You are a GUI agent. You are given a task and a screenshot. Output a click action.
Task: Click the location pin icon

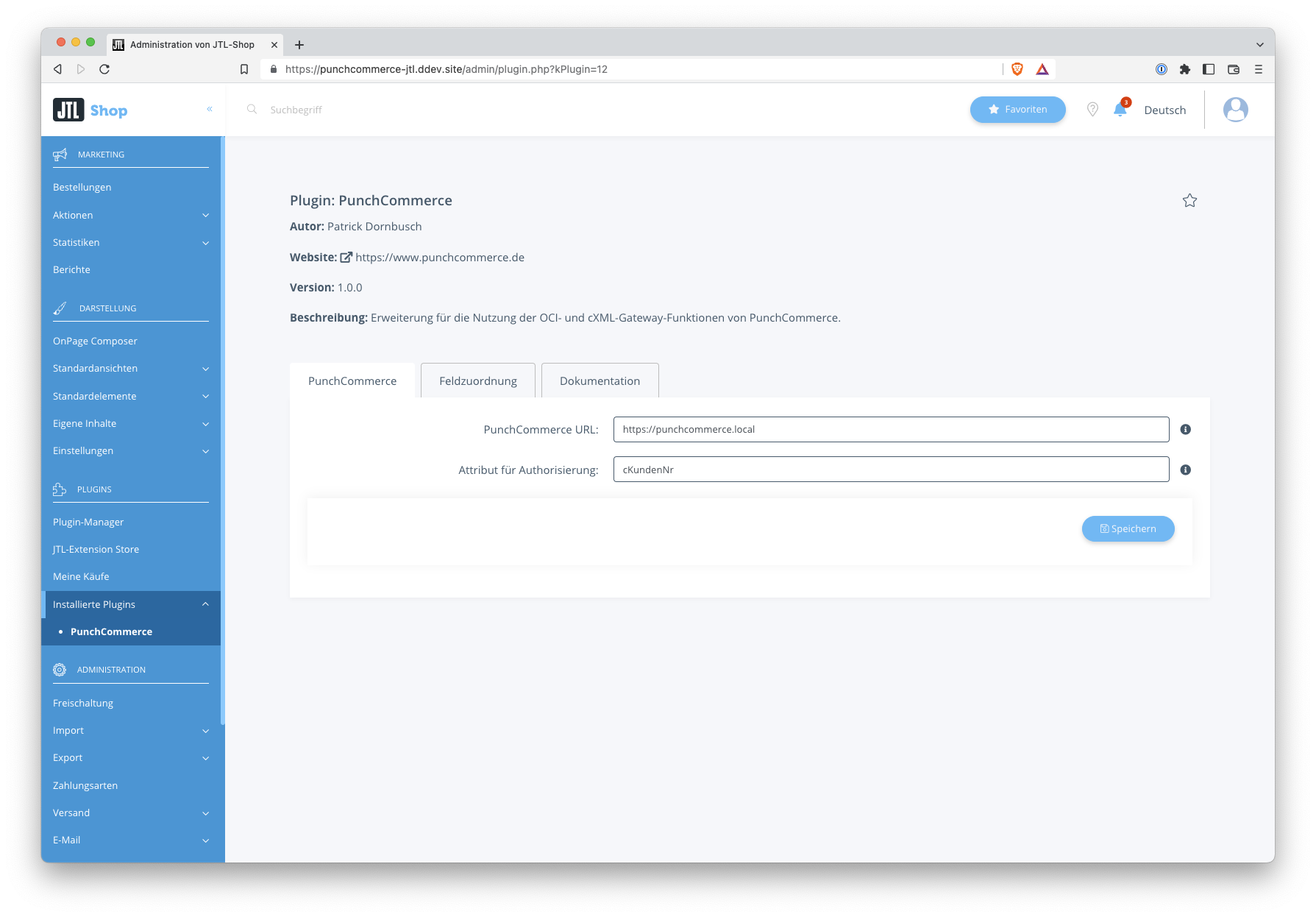(1092, 110)
